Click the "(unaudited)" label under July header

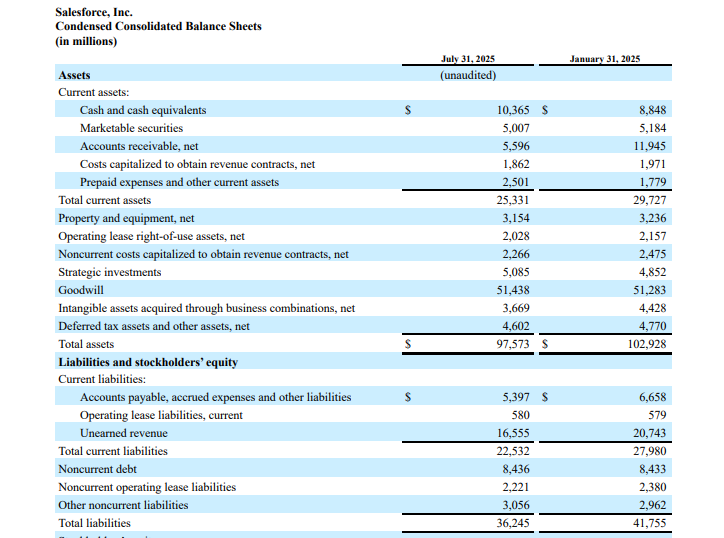coord(467,75)
